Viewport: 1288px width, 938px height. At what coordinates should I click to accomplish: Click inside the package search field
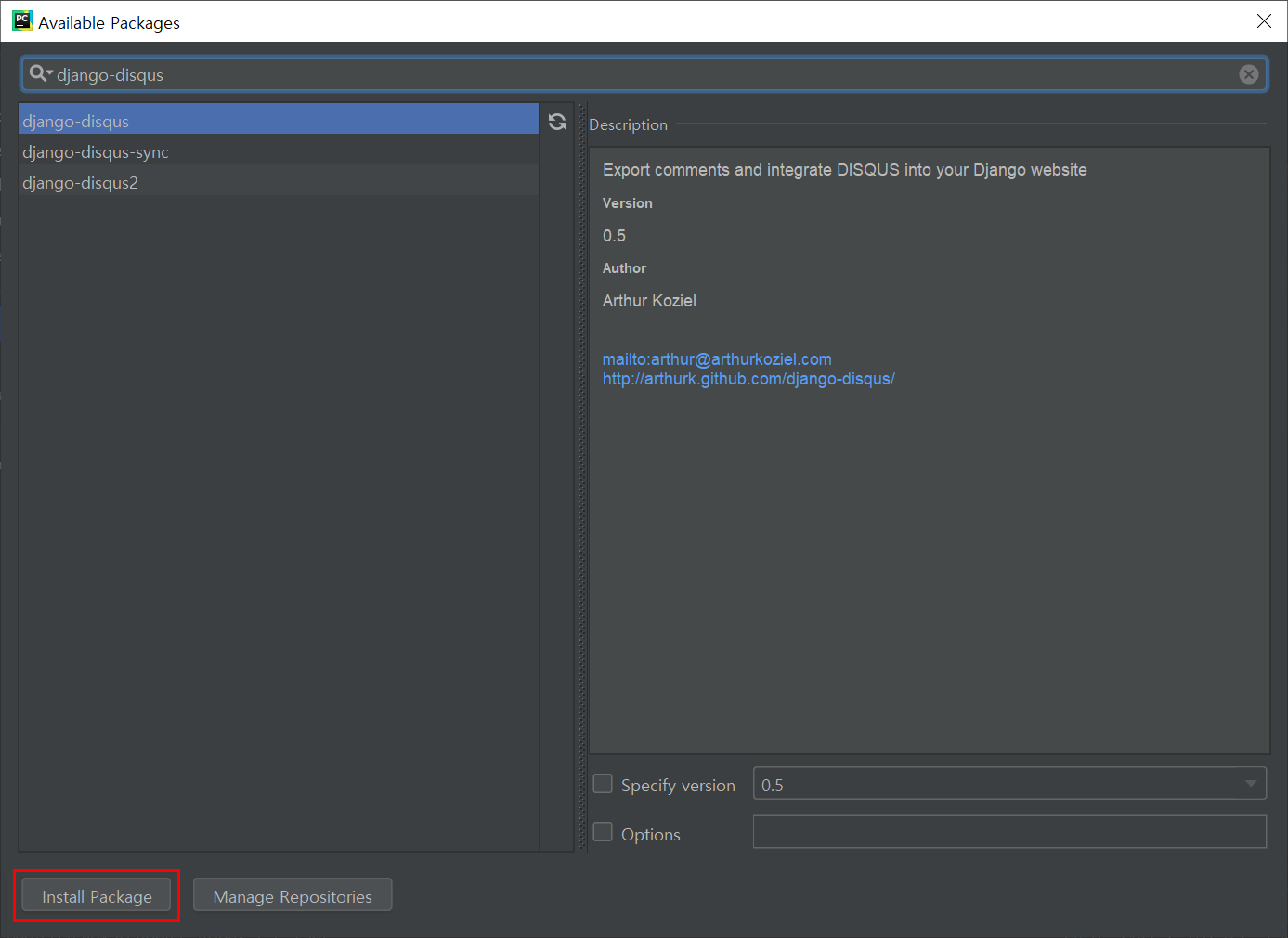[x=644, y=74]
